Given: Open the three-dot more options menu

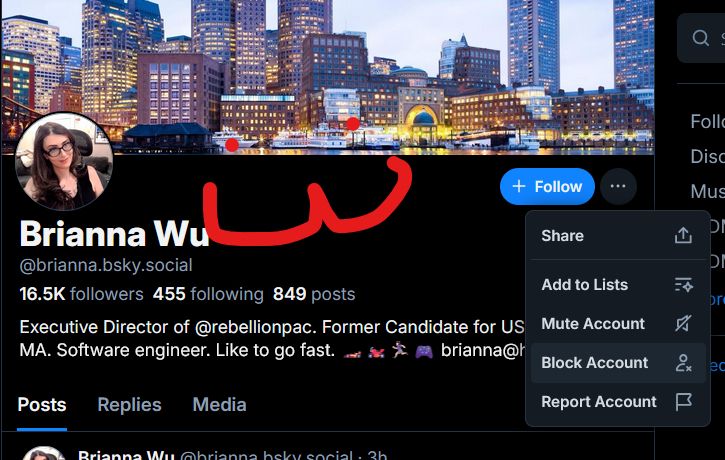Looking at the screenshot, I should 618,186.
